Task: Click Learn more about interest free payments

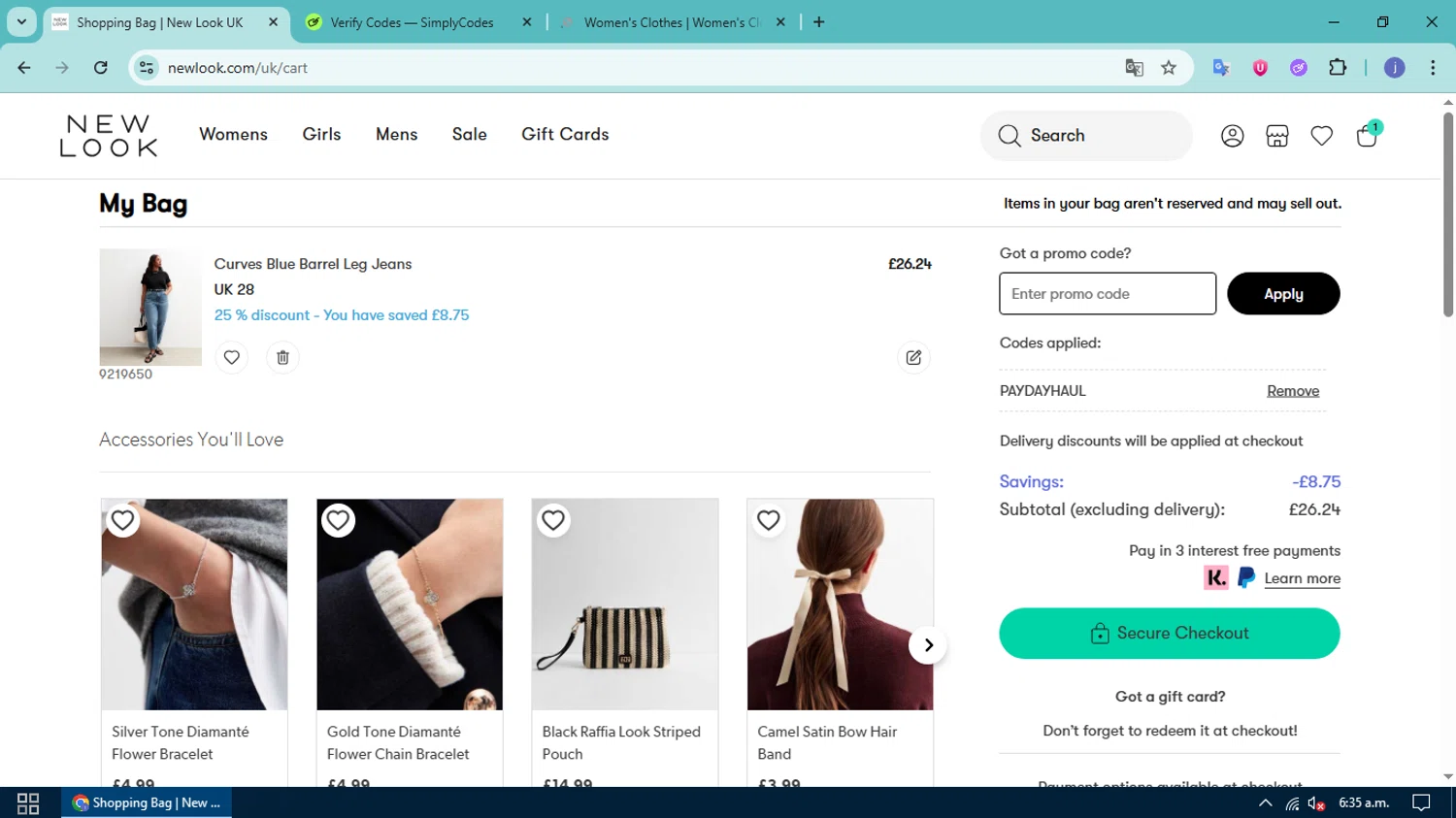Action: tap(1302, 578)
